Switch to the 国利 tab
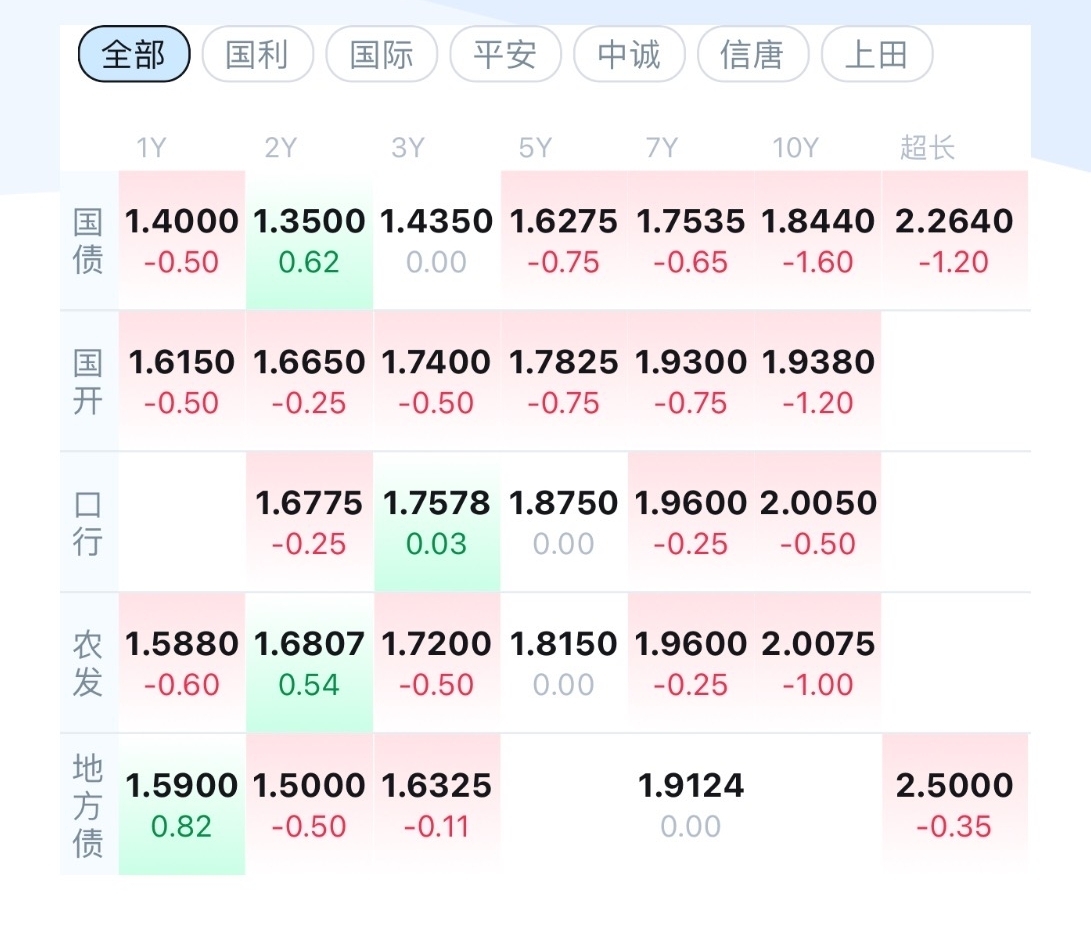1091x934 pixels. click(x=258, y=54)
